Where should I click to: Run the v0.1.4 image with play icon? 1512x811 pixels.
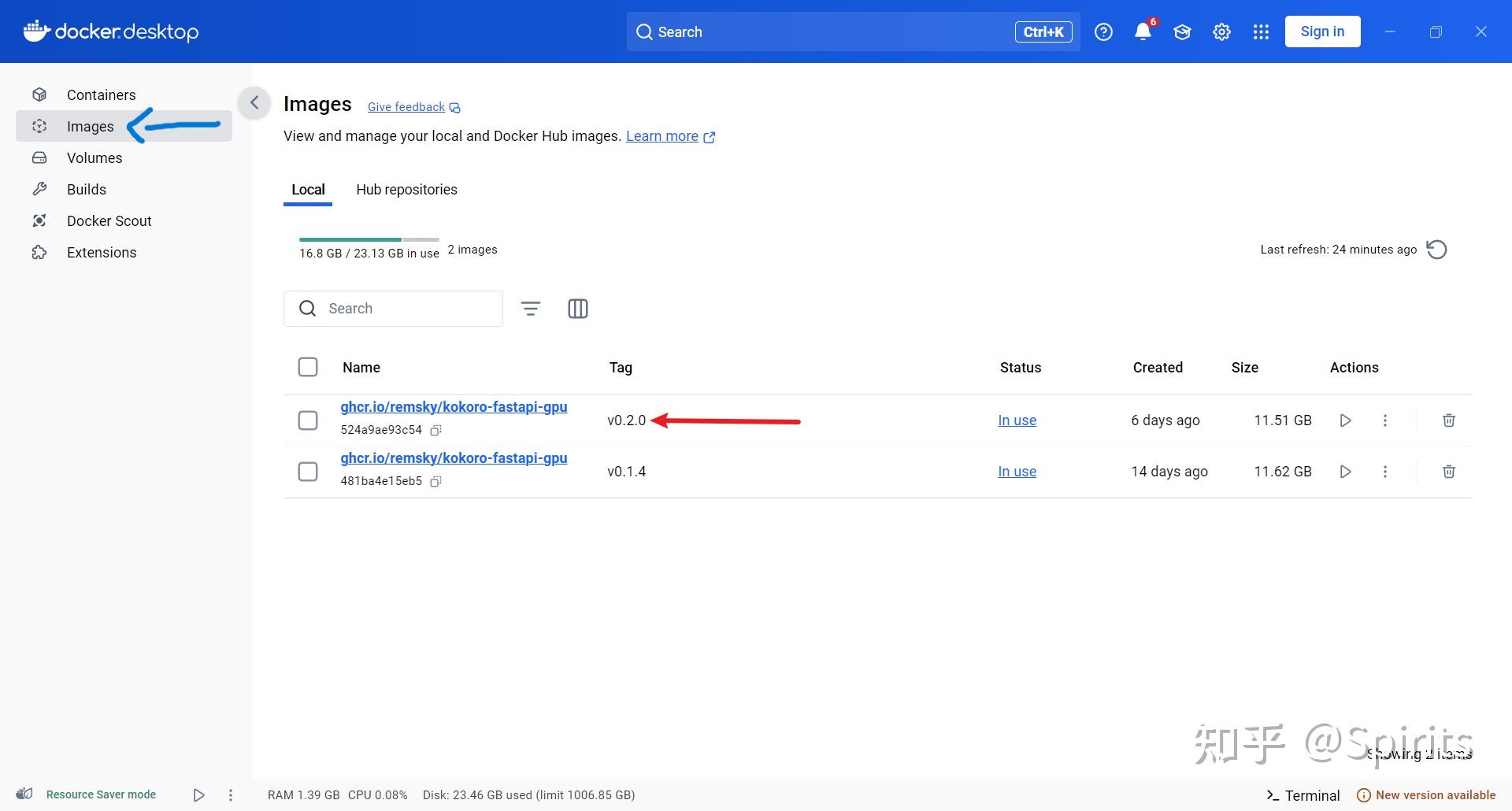click(1345, 472)
